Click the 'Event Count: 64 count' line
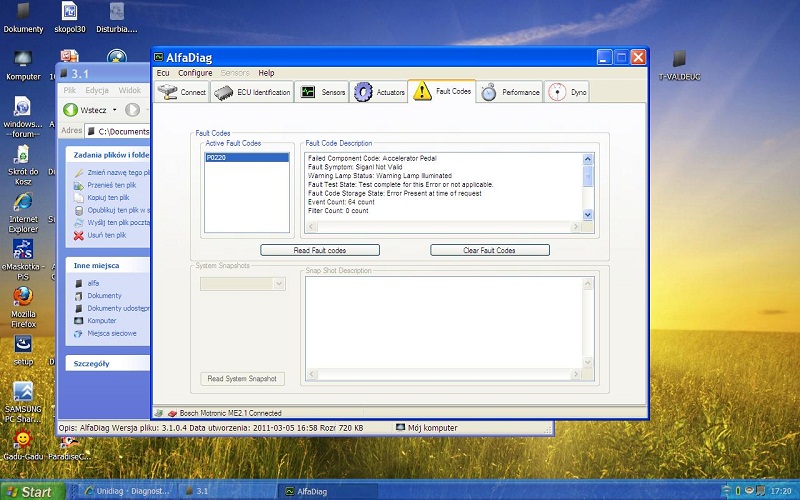Viewport: 800px width, 500px height. (341, 202)
